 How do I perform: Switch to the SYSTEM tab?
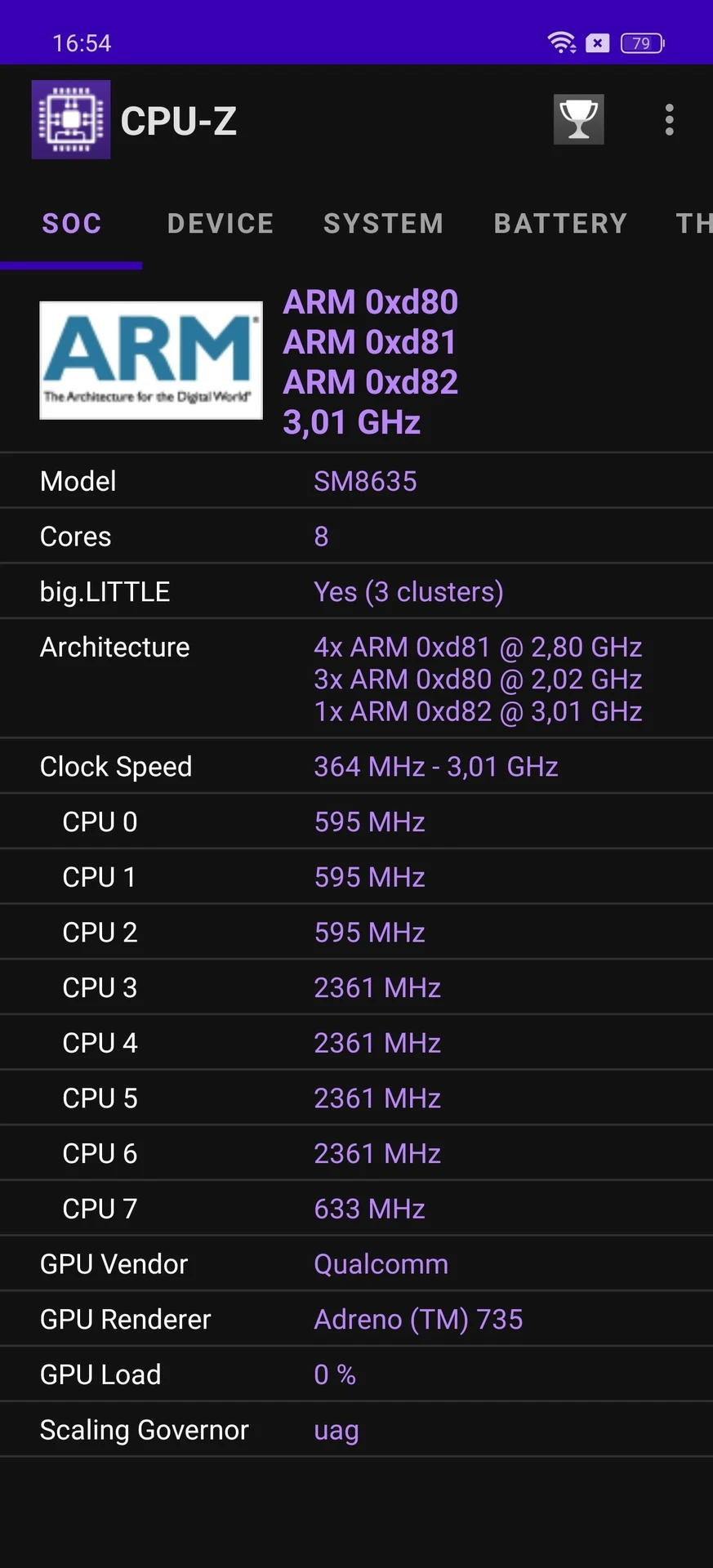384,224
